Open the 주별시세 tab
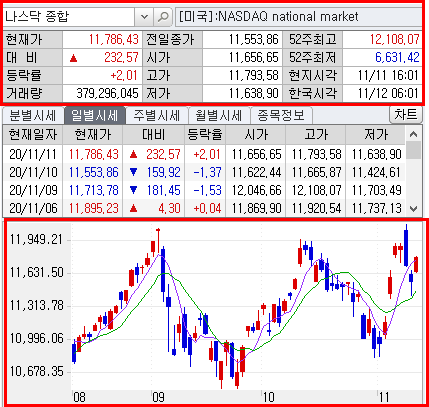 click(x=157, y=116)
